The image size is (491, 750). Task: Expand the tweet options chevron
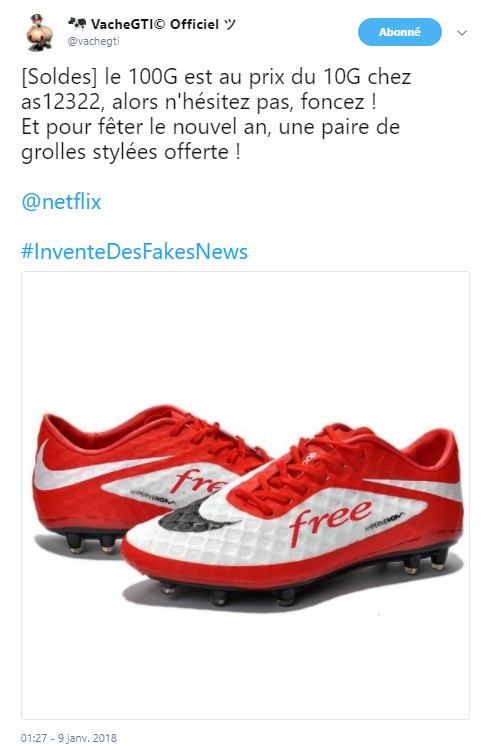[x=462, y=33]
